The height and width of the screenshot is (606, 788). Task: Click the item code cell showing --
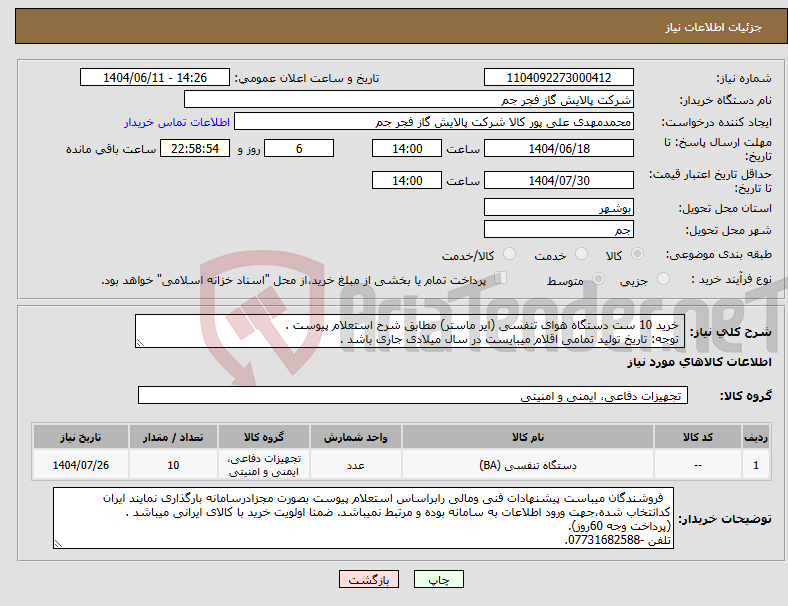698,465
